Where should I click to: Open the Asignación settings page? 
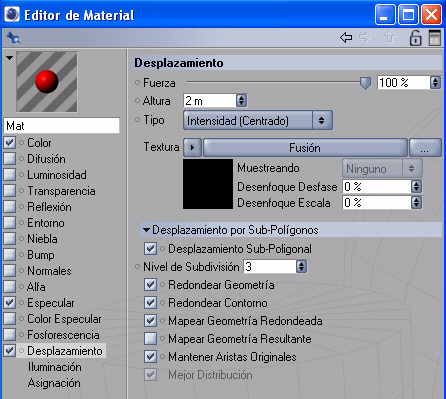tap(54, 383)
